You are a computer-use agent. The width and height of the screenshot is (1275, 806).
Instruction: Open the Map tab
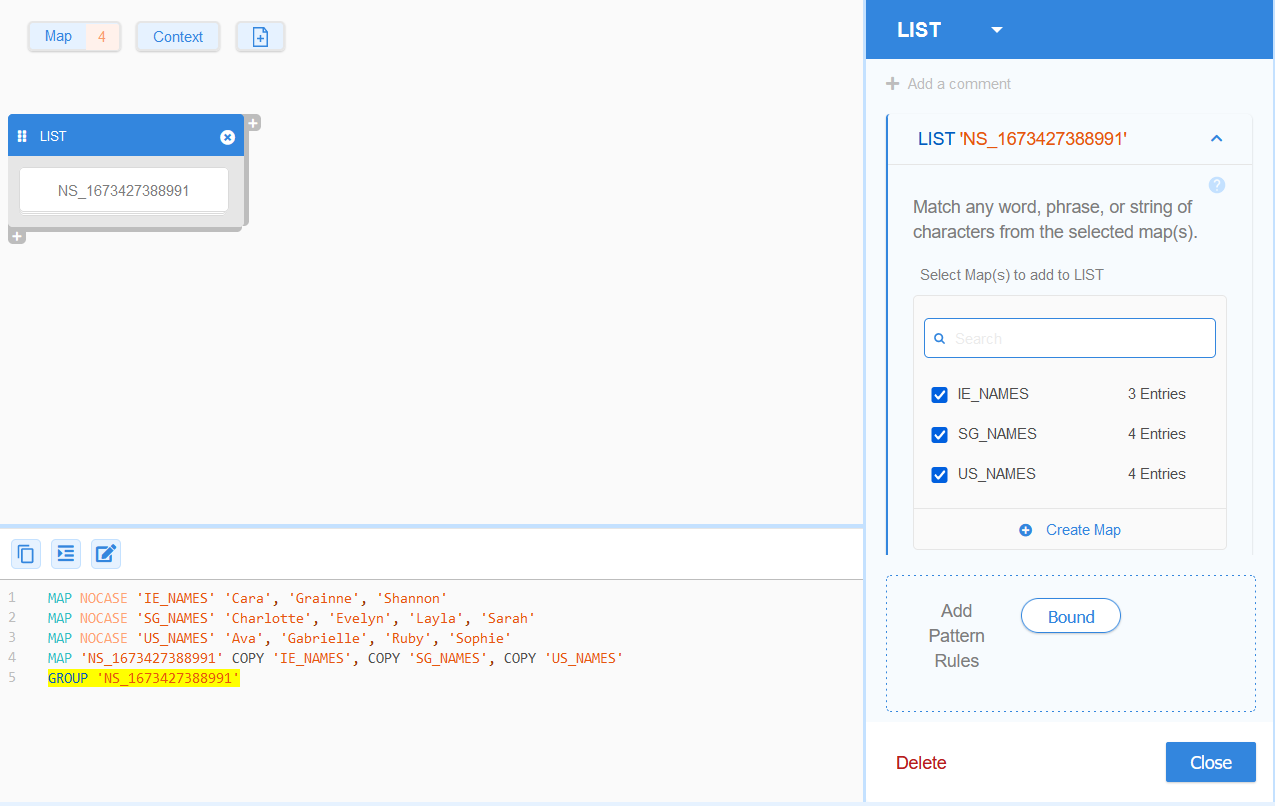coord(58,37)
